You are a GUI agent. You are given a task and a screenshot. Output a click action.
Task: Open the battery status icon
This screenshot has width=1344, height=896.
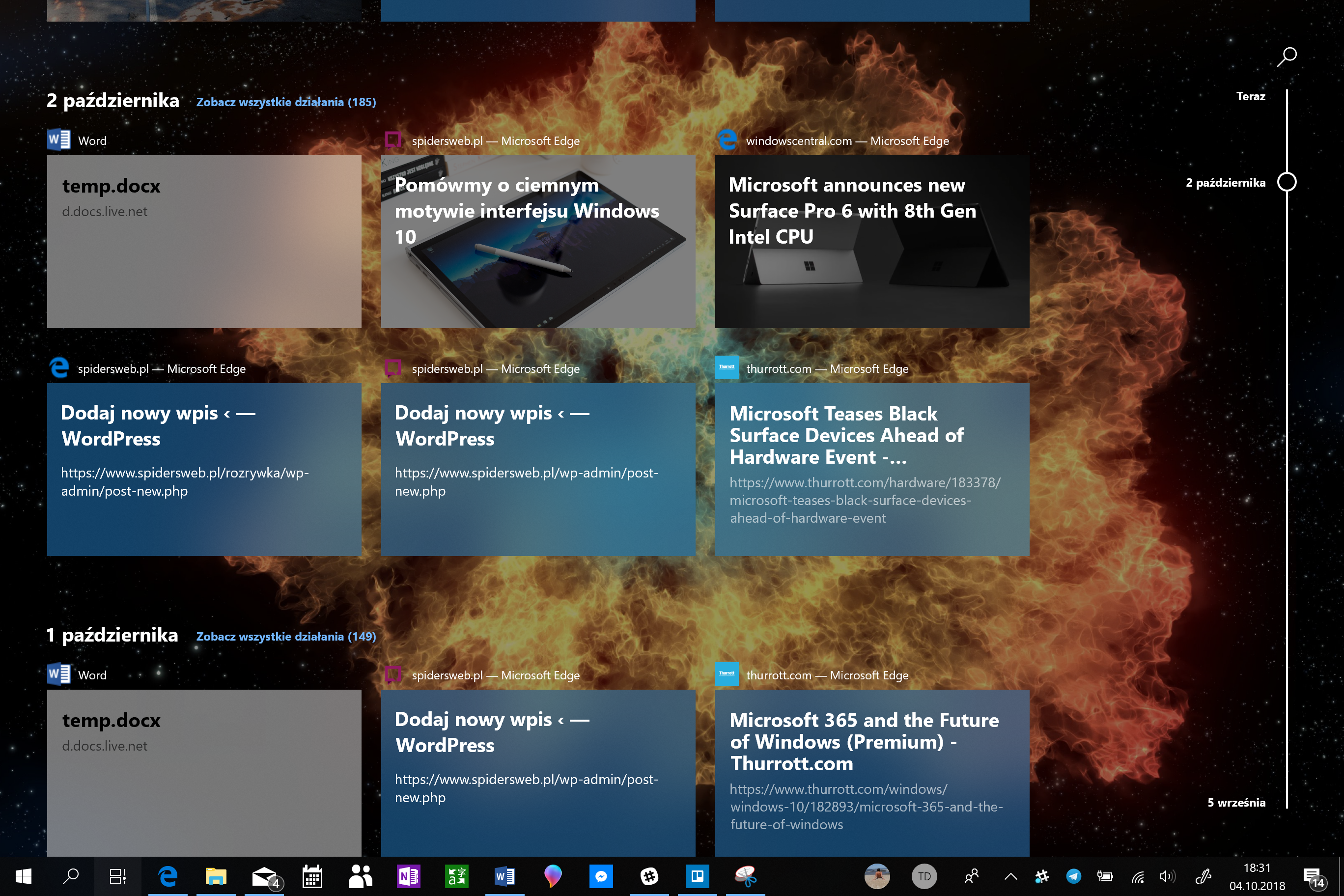coord(1105,876)
